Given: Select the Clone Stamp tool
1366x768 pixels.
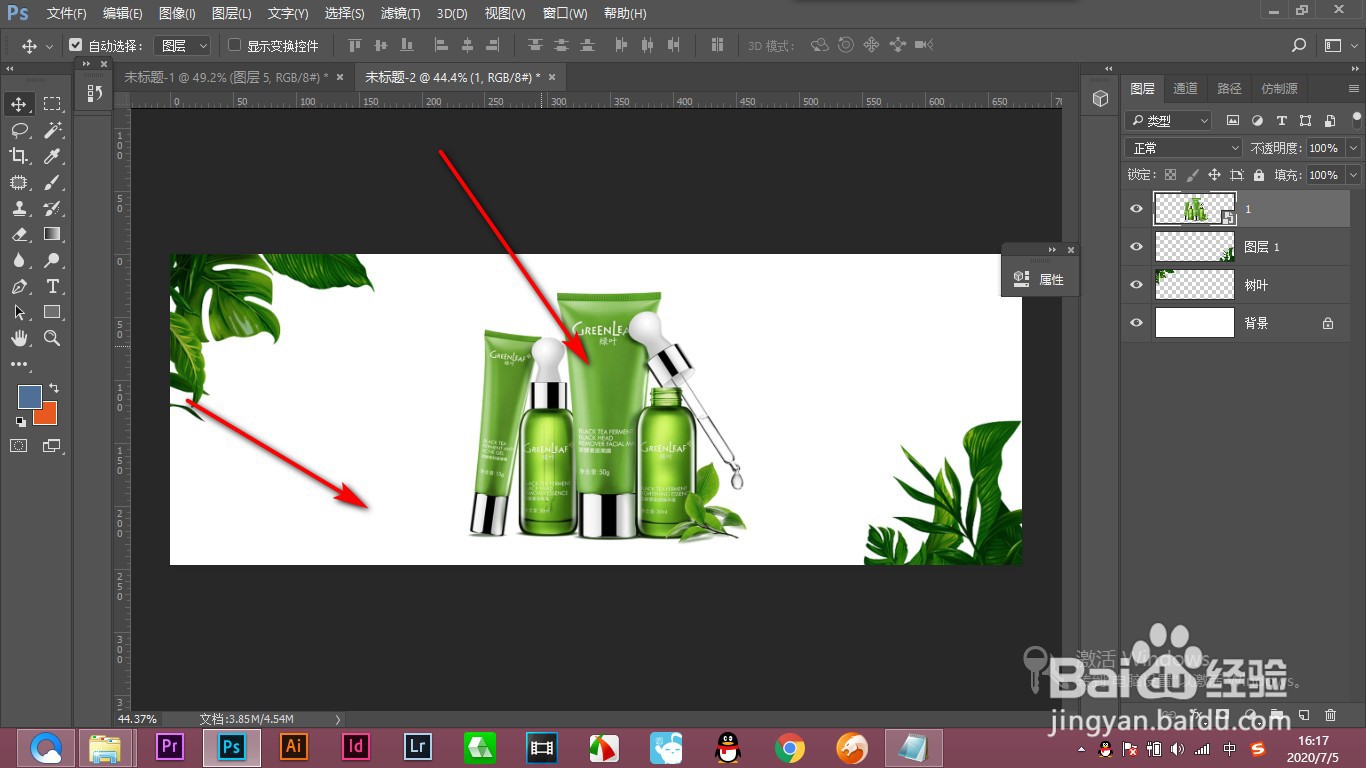Looking at the screenshot, I should [x=19, y=208].
